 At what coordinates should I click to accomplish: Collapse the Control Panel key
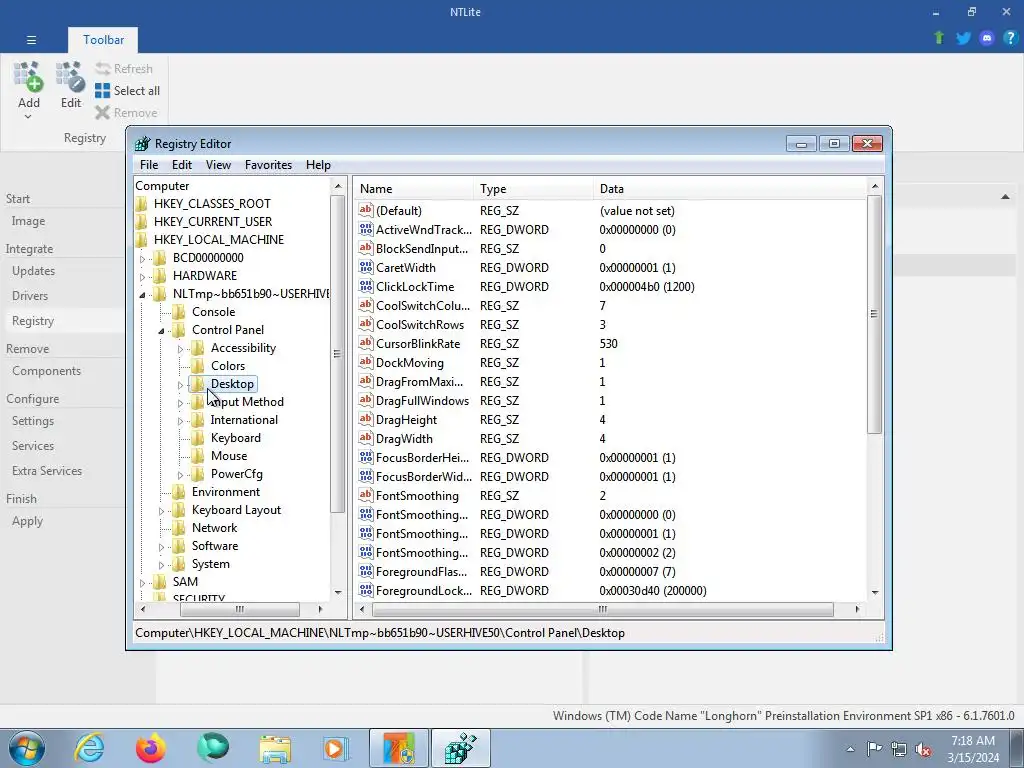tap(161, 331)
